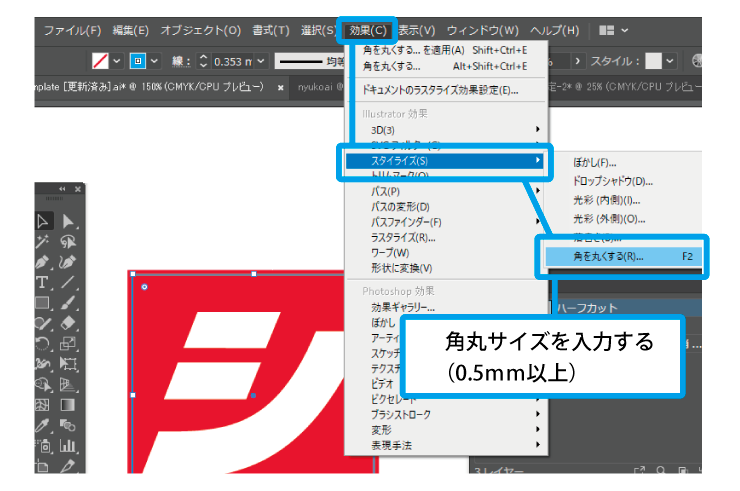
Task: Select the Warp tool
Action: 43,364
